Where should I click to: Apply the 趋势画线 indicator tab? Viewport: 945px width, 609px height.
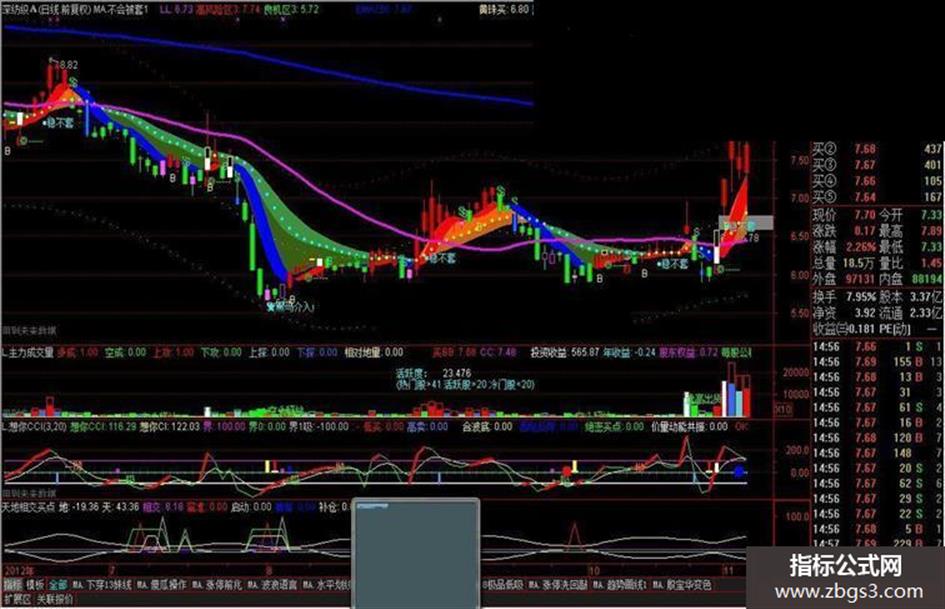(x=620, y=585)
